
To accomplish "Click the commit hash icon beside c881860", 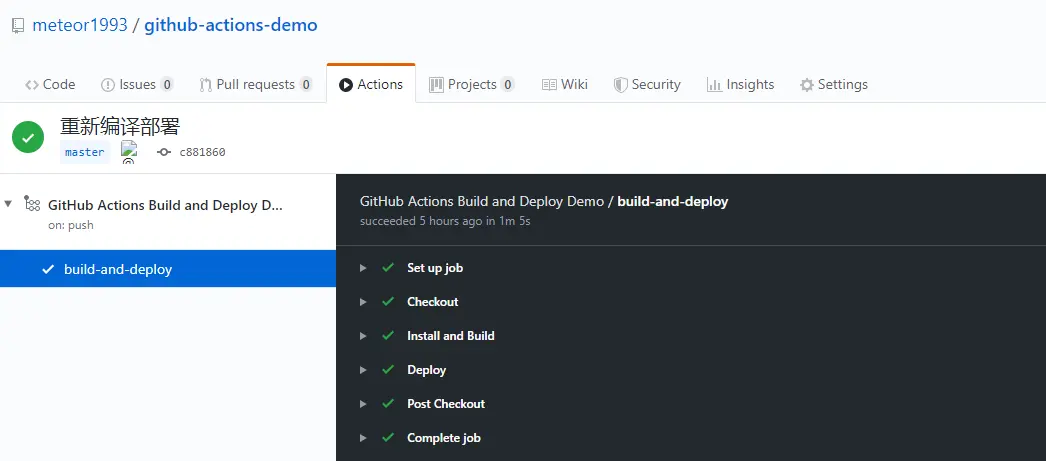I will 164,152.
